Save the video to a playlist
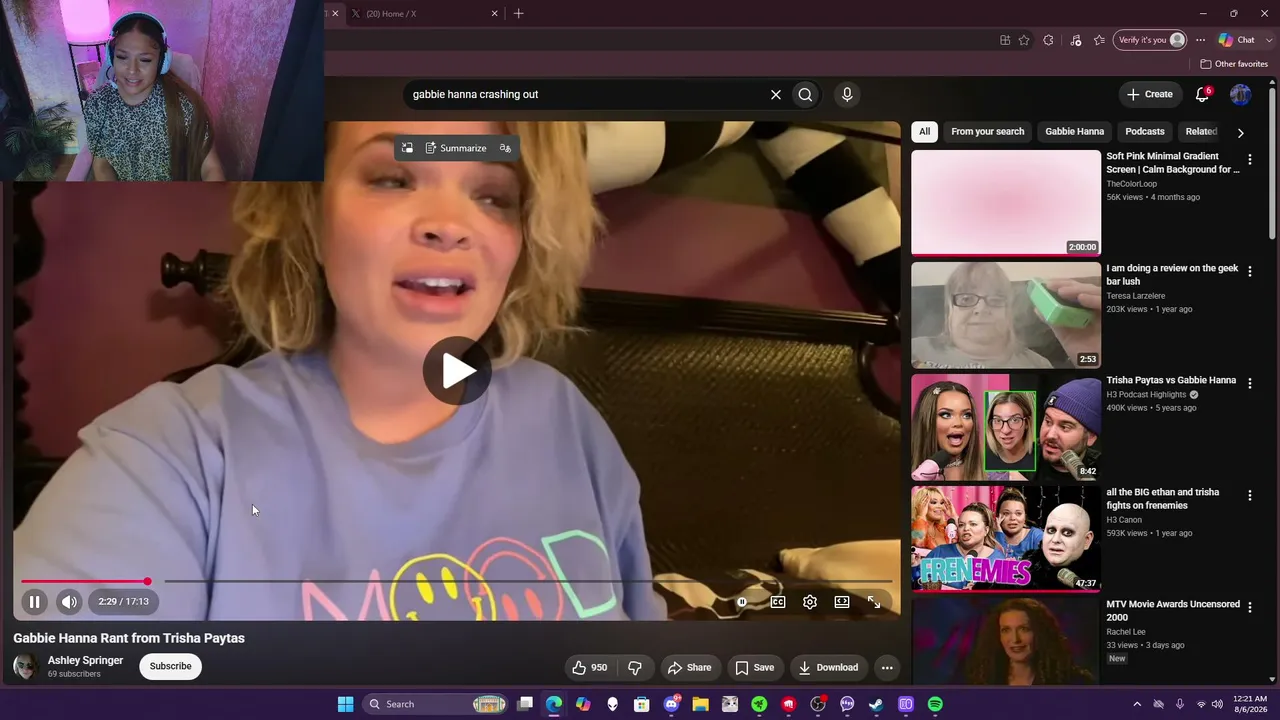The height and width of the screenshot is (720, 1280). (755, 668)
